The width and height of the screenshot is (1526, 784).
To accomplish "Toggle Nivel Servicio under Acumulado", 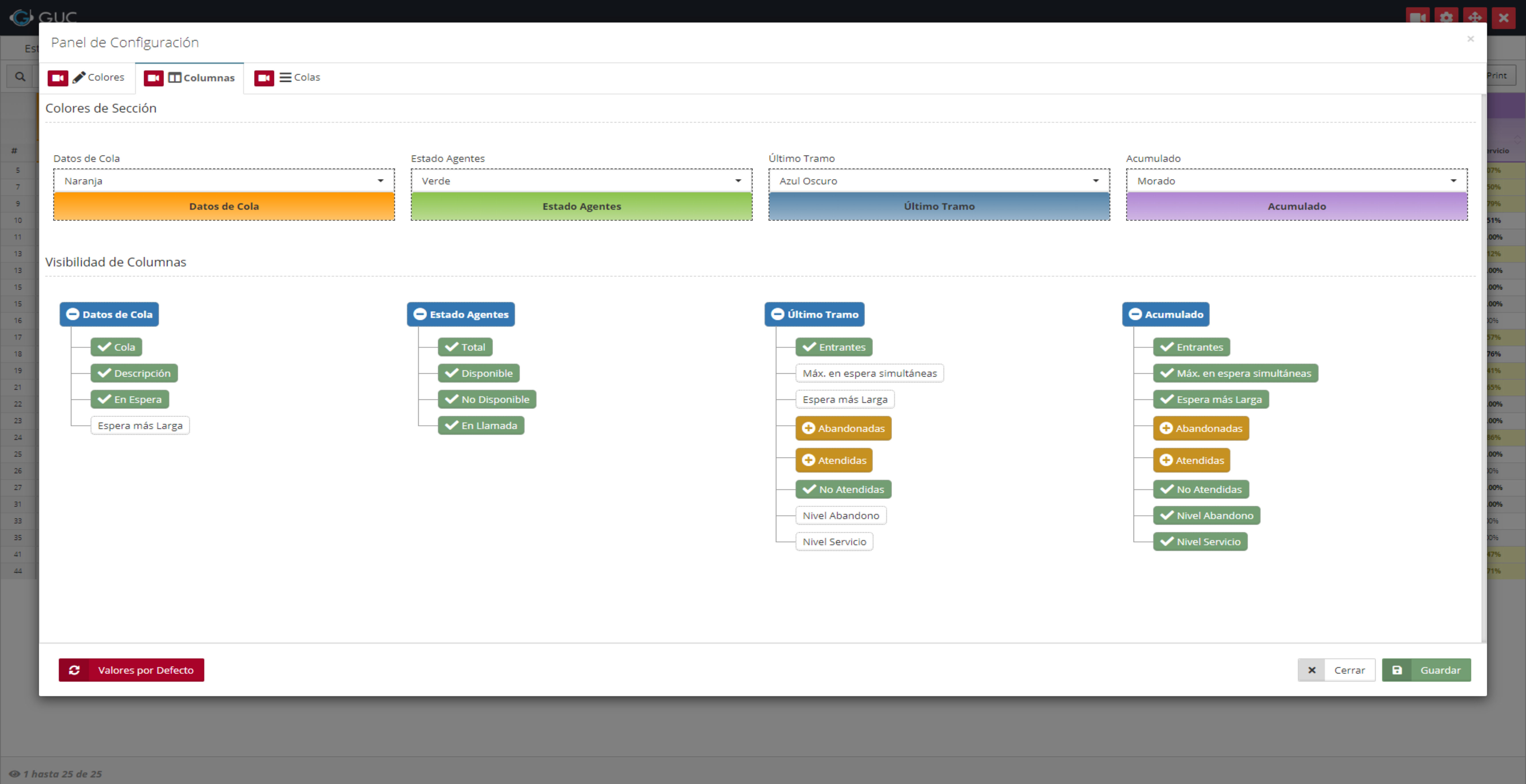I will tap(1200, 541).
